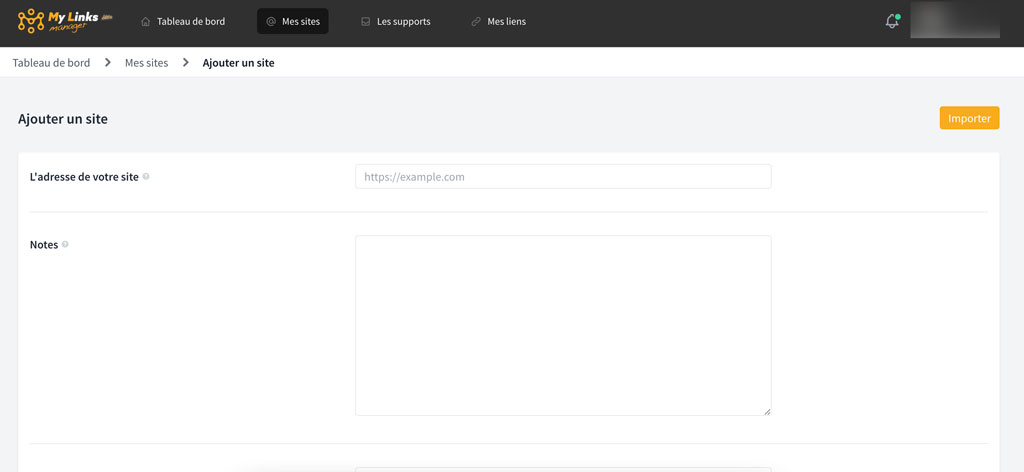1024x472 pixels.
Task: Open the user account menu at top right
Action: pos(955,21)
